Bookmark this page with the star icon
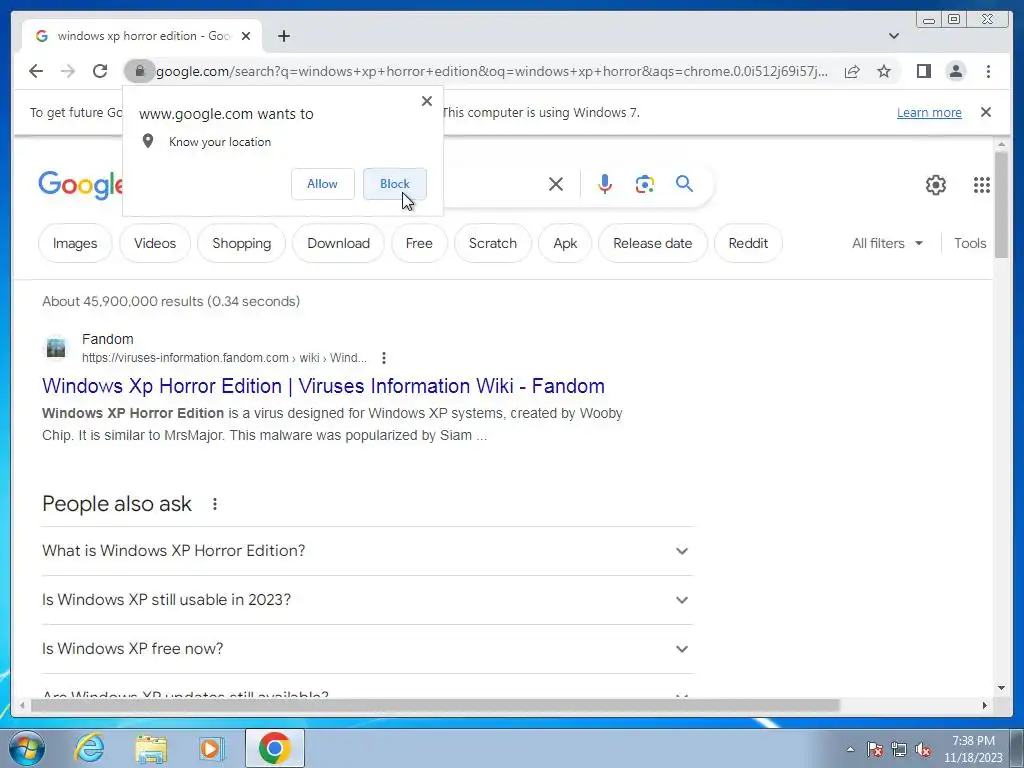The height and width of the screenshot is (768, 1024). [x=884, y=71]
